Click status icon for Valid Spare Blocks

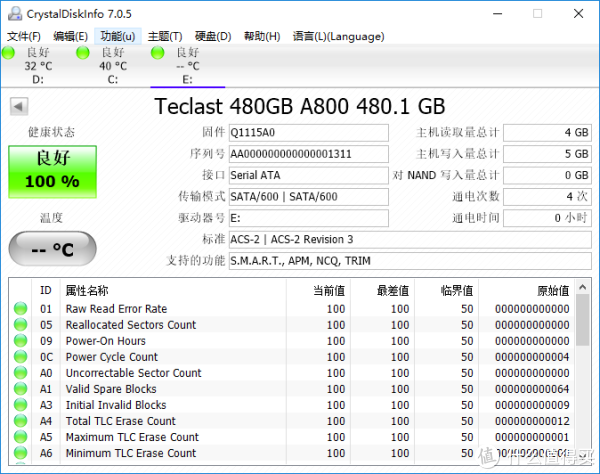20,389
